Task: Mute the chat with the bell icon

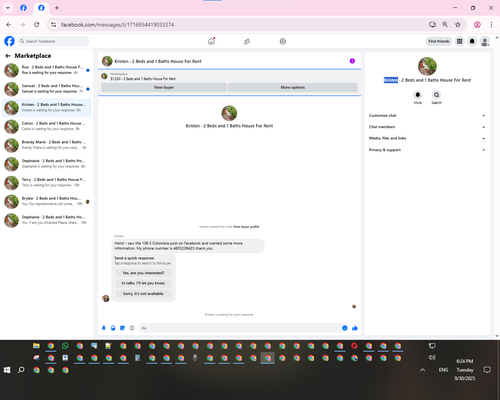Action: [x=418, y=95]
